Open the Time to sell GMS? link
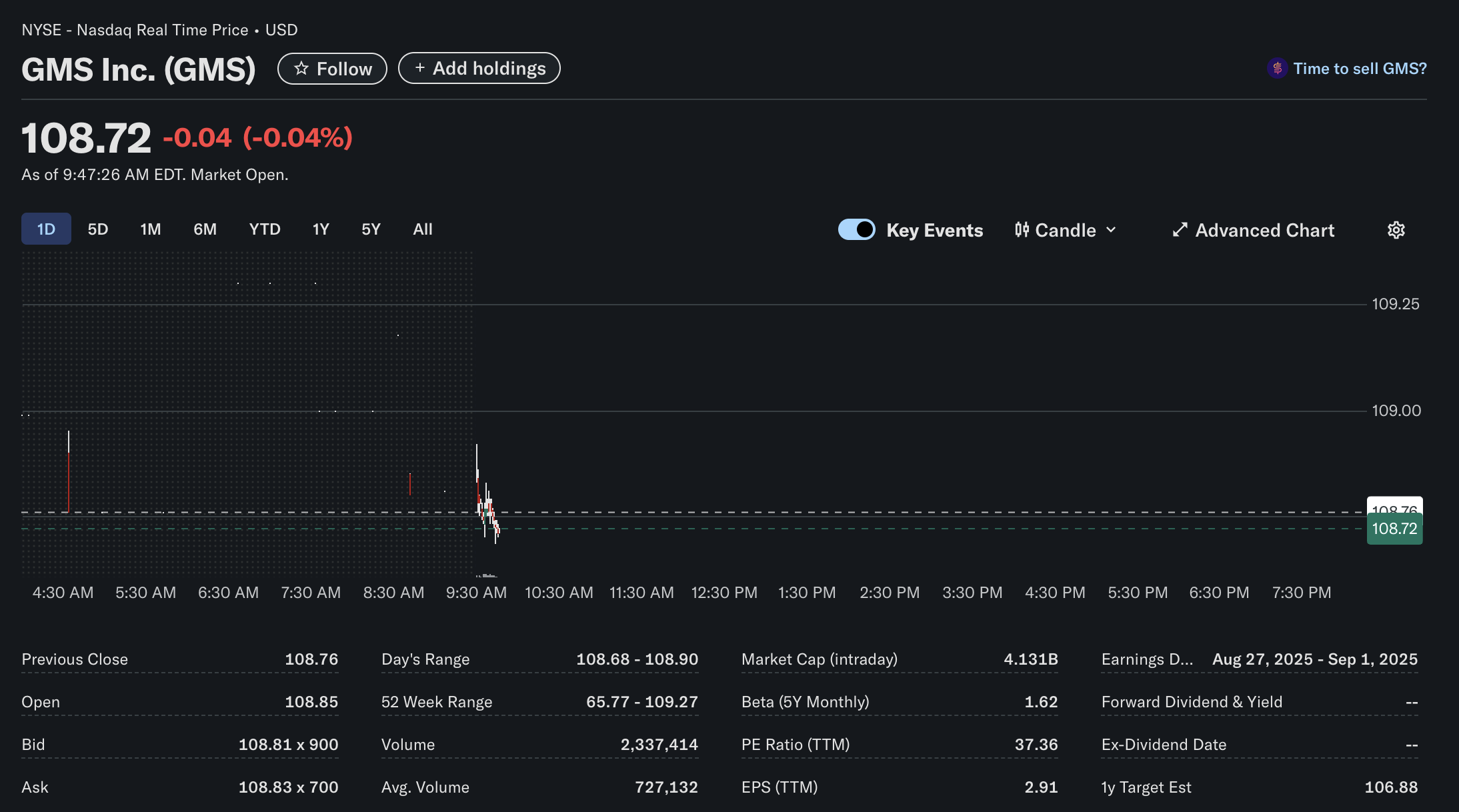The width and height of the screenshot is (1459, 812). [1360, 68]
